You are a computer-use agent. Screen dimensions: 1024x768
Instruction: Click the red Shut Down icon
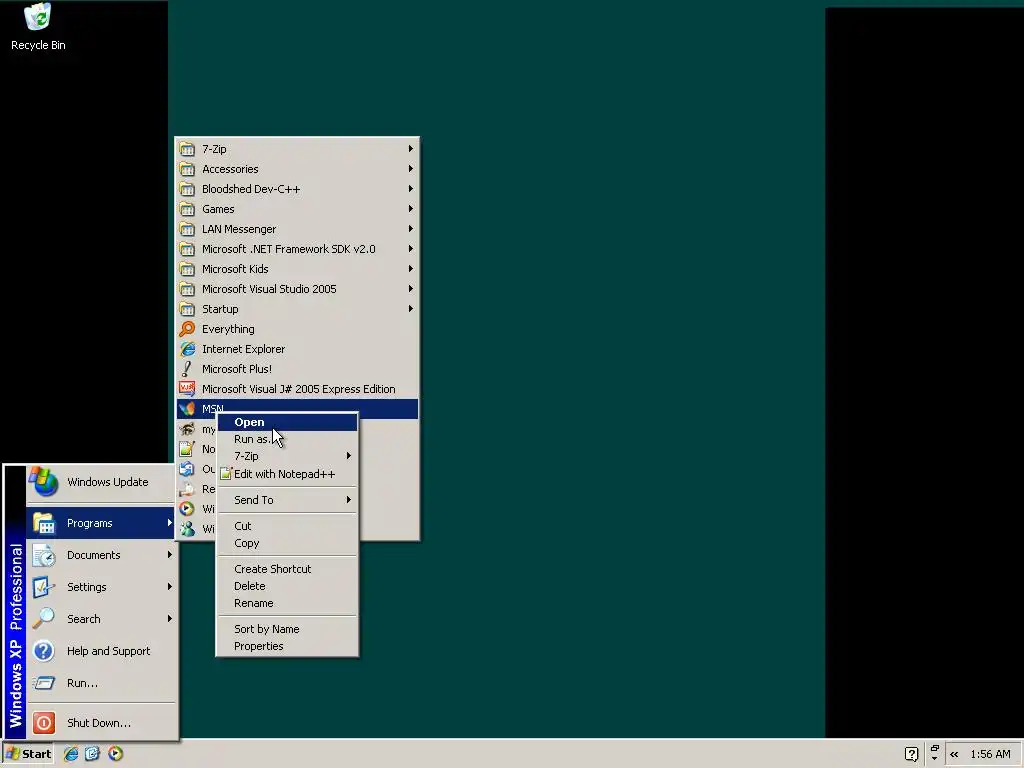[x=44, y=723]
